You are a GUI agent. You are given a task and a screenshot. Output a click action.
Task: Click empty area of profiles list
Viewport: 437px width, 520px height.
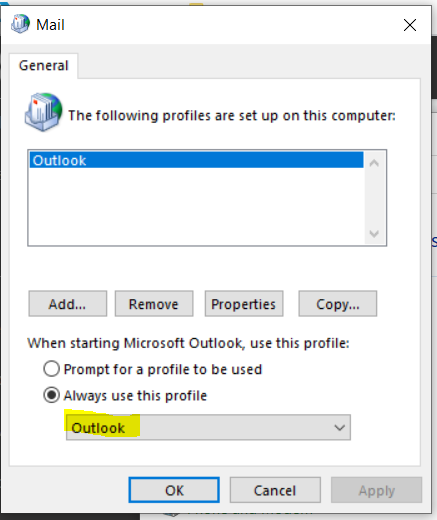coord(196,207)
